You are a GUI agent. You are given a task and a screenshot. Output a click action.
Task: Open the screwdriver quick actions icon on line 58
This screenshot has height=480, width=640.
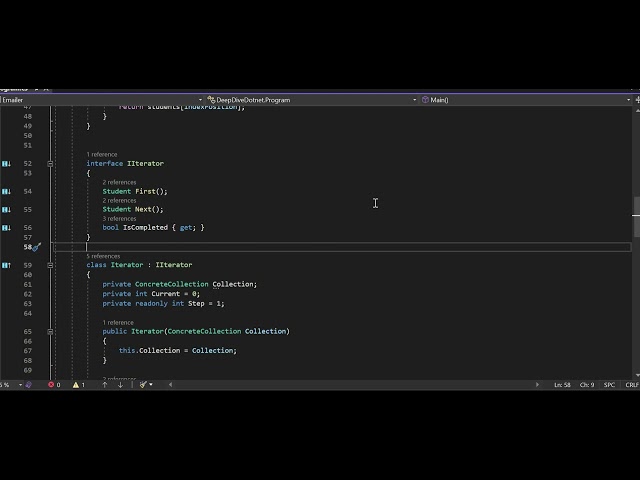[x=37, y=247]
